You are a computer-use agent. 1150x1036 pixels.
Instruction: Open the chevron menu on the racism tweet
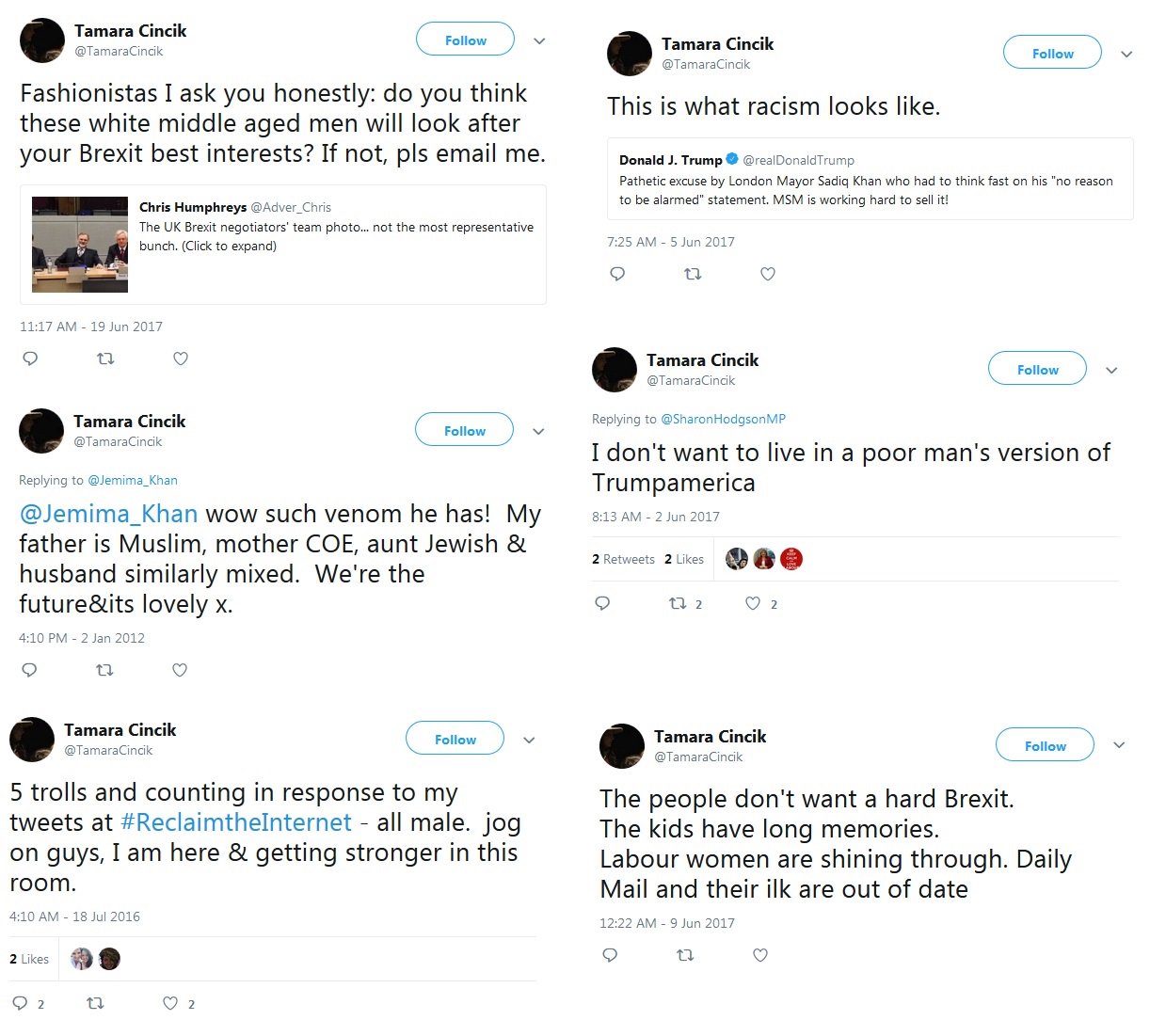(x=1126, y=55)
